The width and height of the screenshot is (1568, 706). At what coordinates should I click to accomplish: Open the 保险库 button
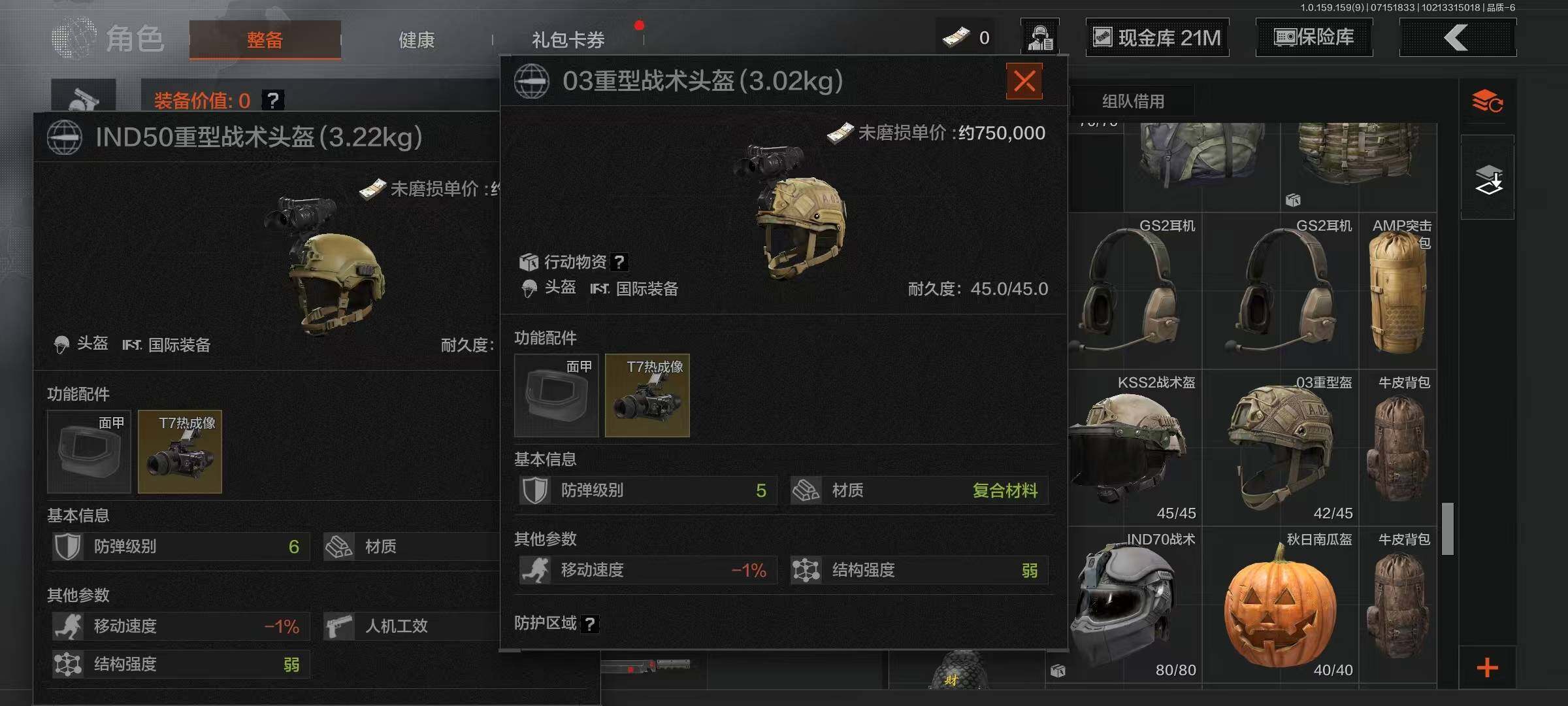(1314, 37)
